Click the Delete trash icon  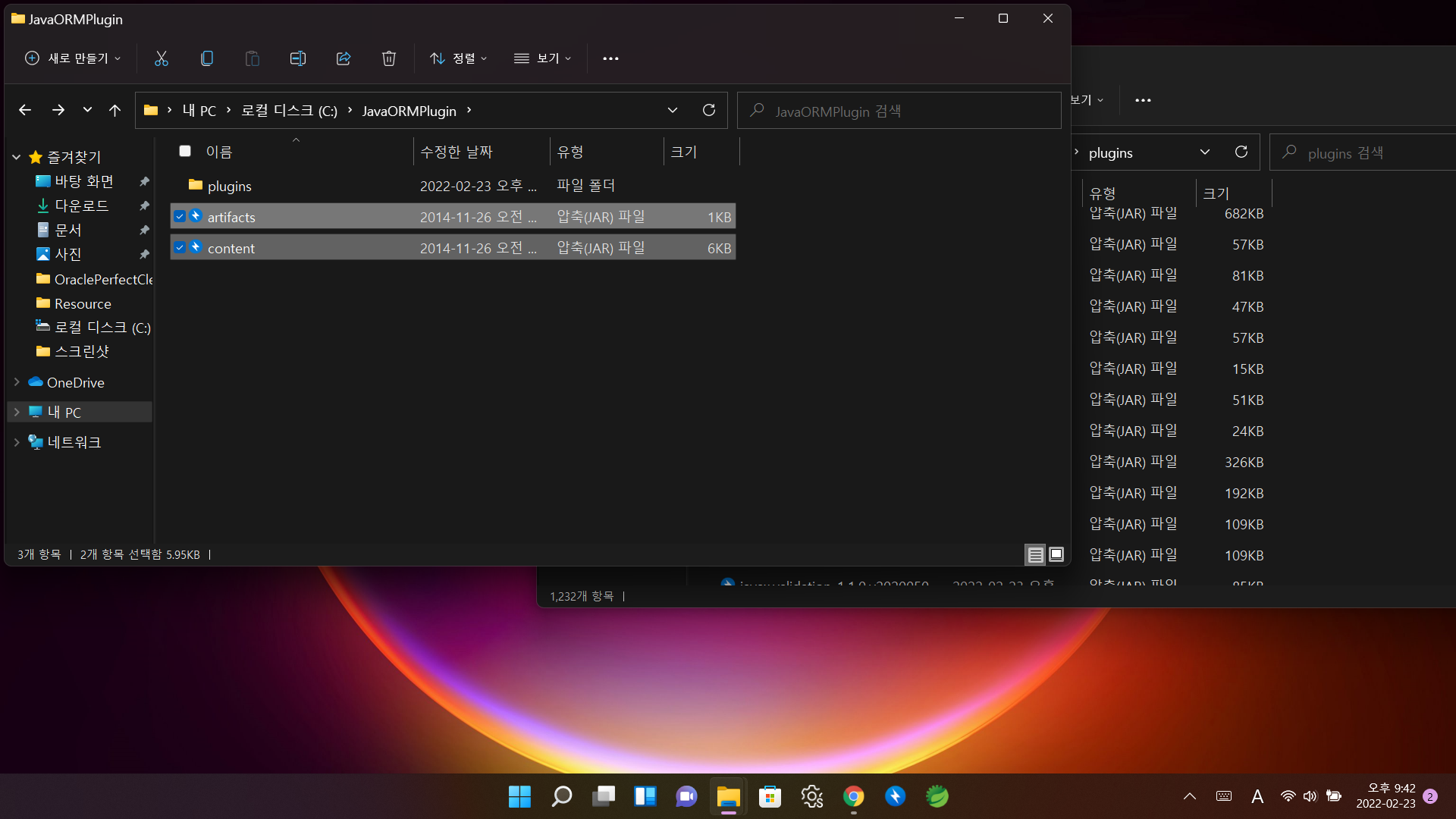388,58
